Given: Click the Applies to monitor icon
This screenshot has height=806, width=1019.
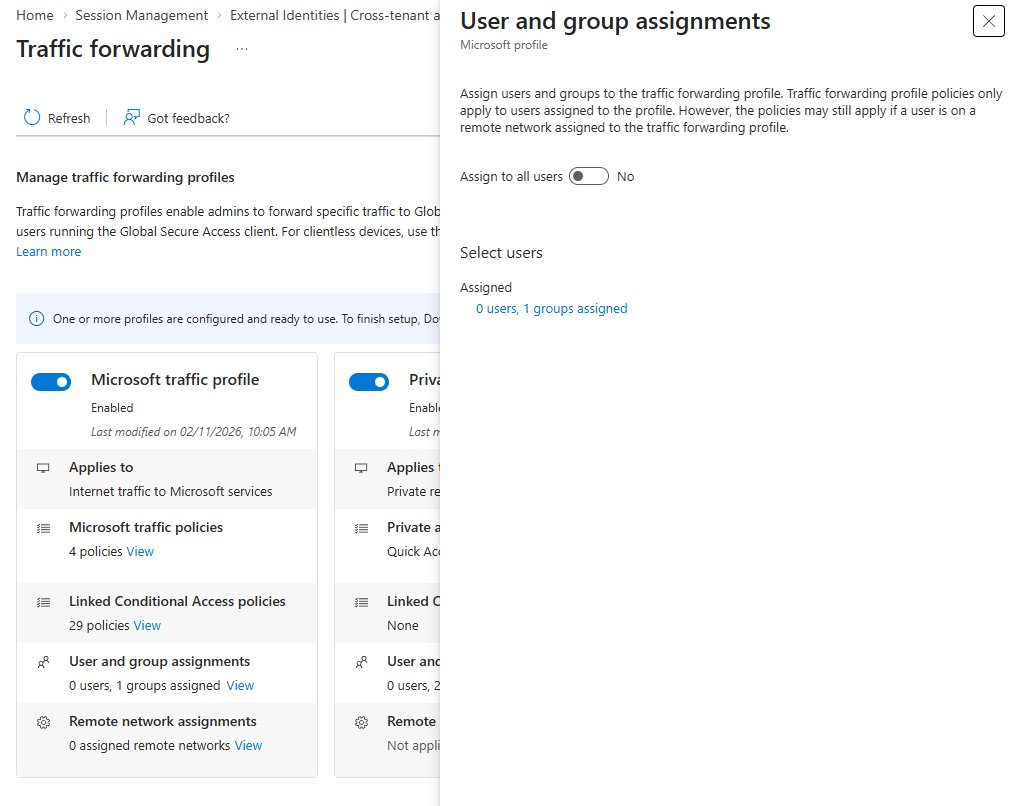Looking at the screenshot, I should [x=43, y=468].
